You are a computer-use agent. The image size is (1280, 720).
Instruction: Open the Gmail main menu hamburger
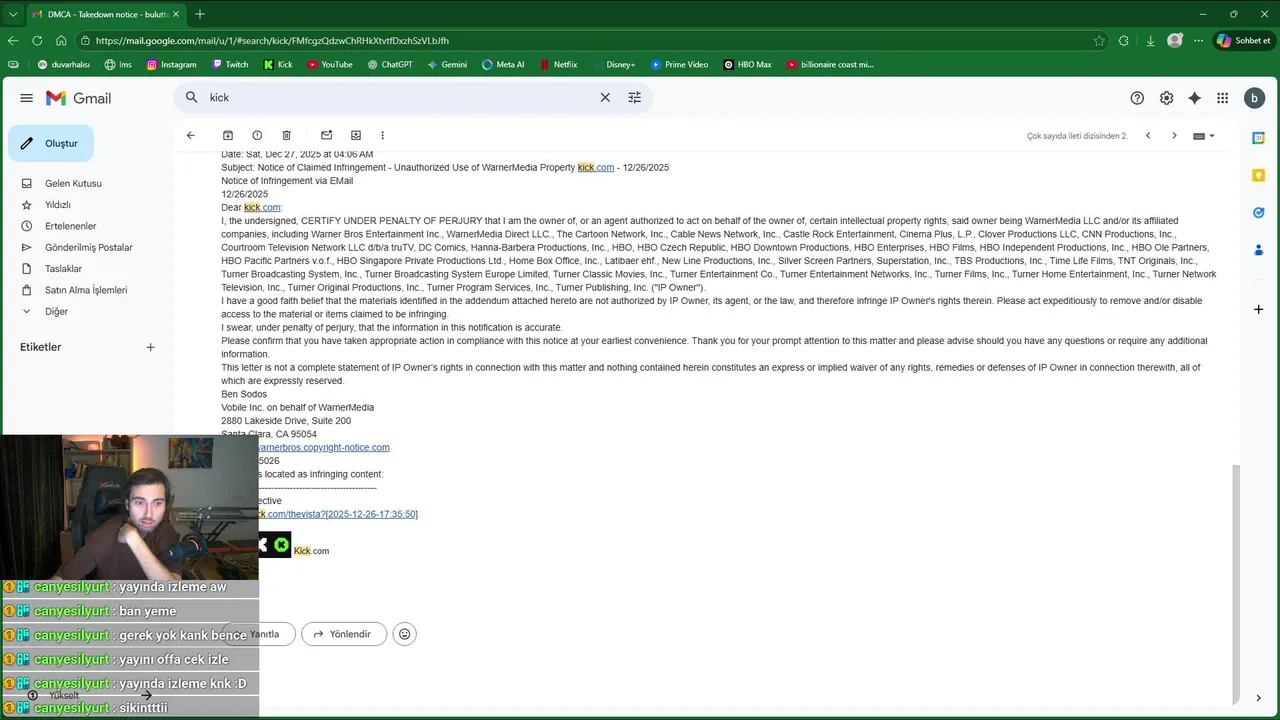click(26, 98)
